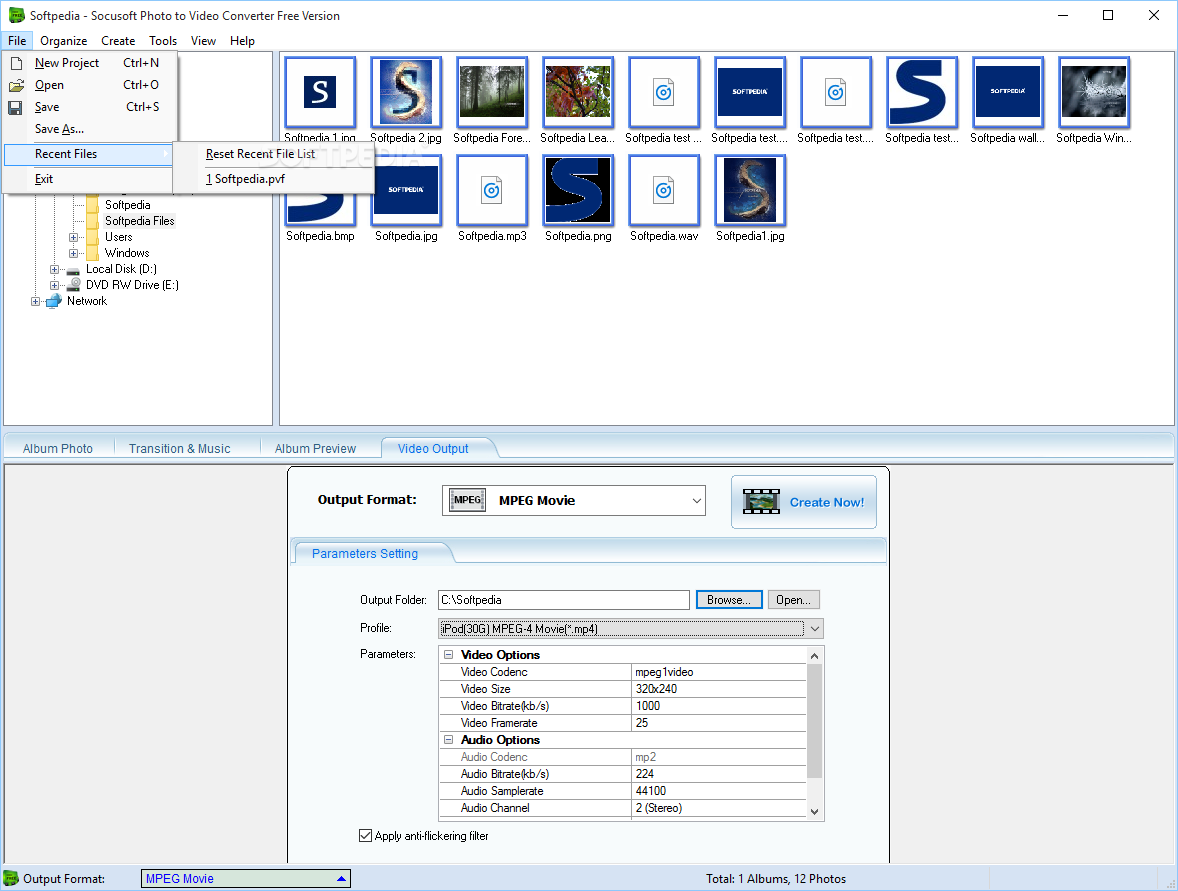The image size is (1178, 891).
Task: Expand the Users folder node
Action: pos(74,237)
